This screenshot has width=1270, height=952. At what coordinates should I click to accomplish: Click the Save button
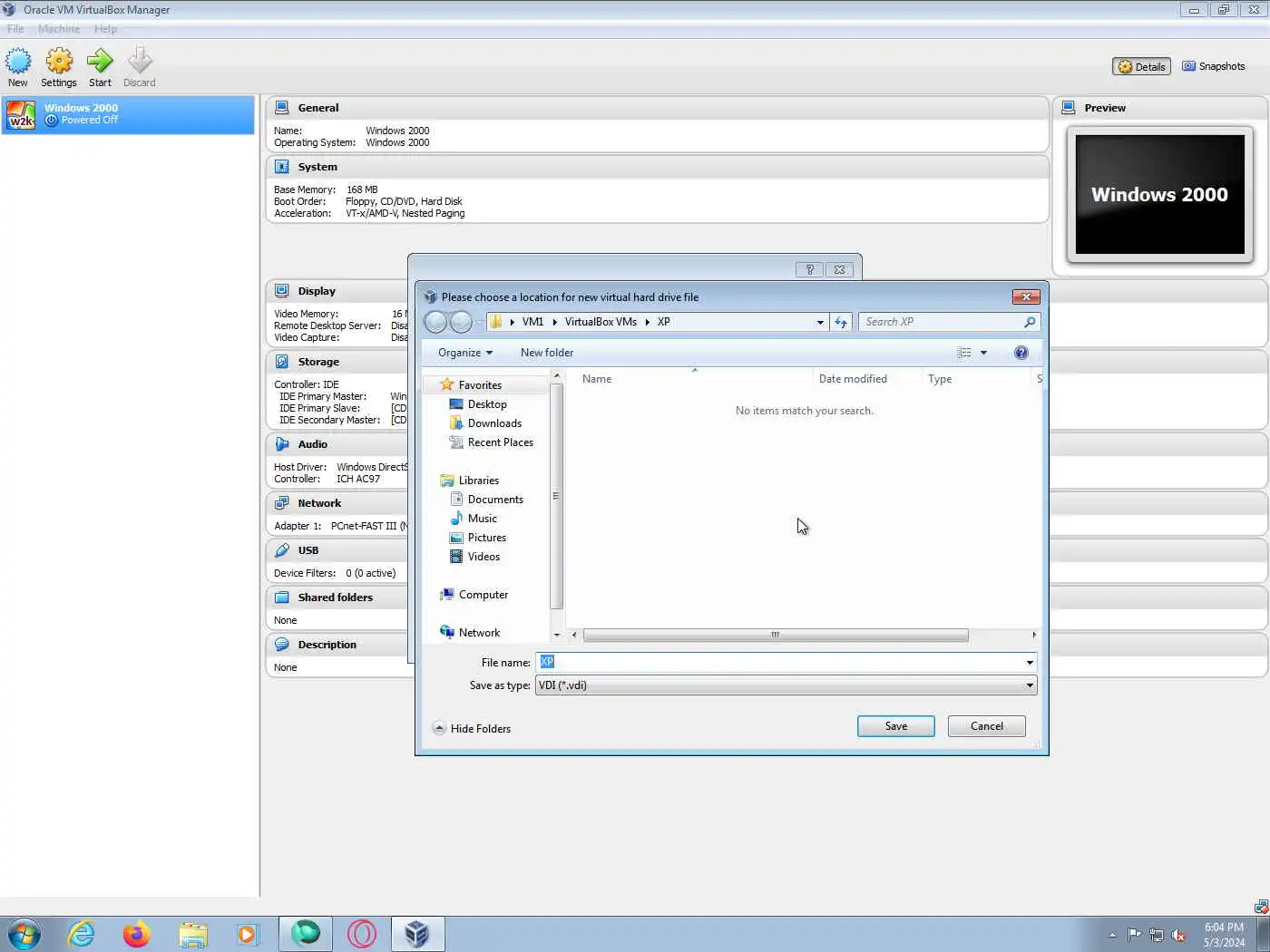click(896, 726)
